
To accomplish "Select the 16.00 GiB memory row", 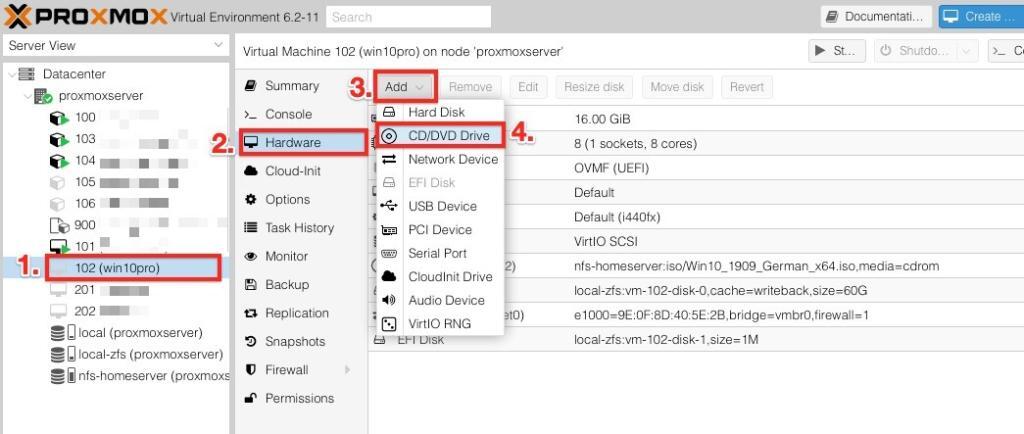I will 696,119.
